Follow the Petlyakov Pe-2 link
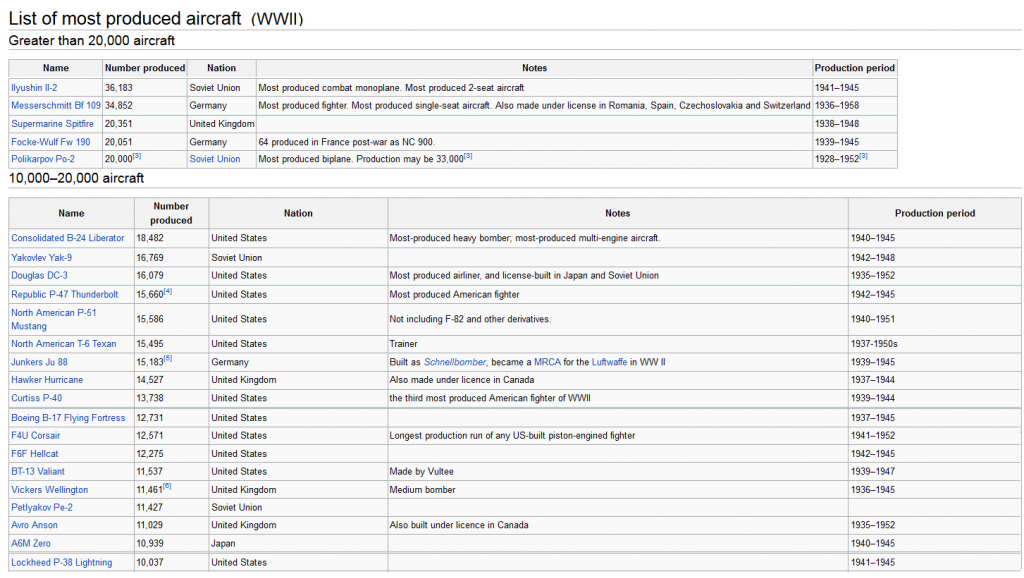This screenshot has width=1024, height=578. pyautogui.click(x=42, y=507)
